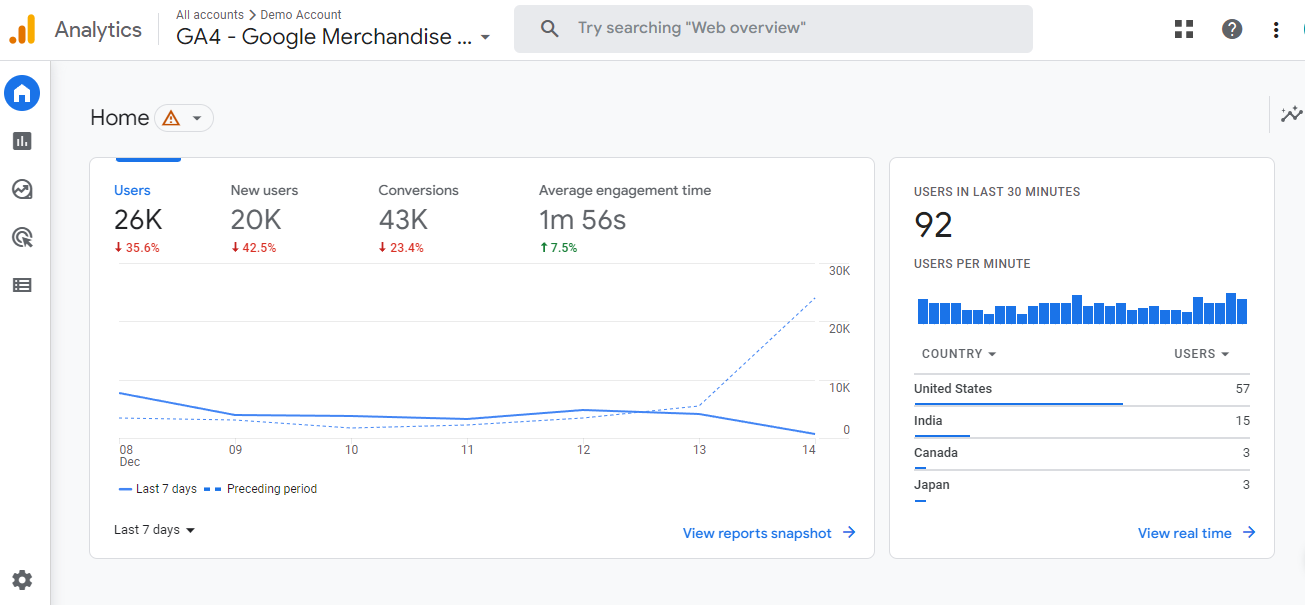Click the 92 users count

pos(933,225)
